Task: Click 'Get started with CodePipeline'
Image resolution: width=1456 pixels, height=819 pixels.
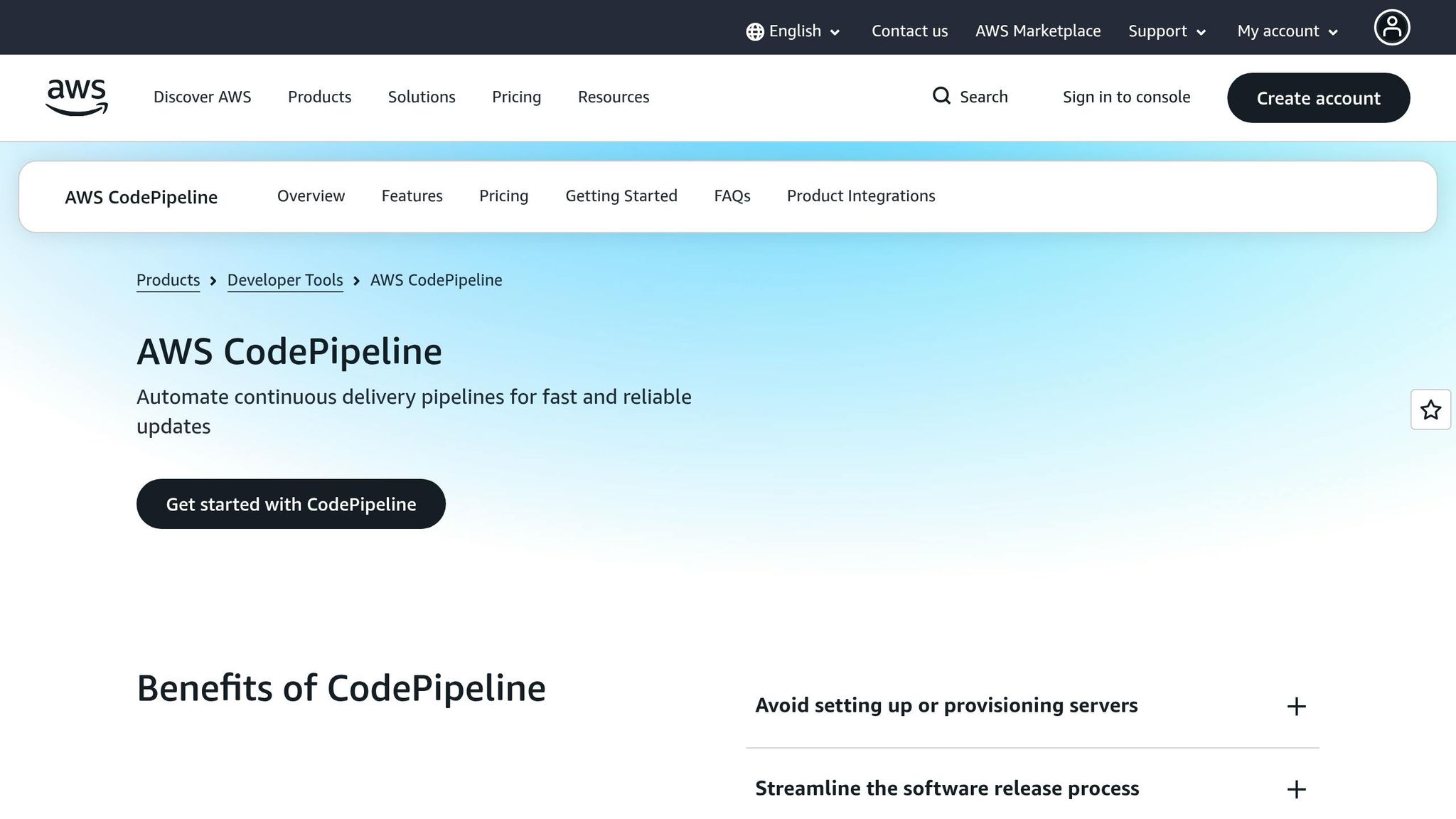Action: [x=290, y=503]
